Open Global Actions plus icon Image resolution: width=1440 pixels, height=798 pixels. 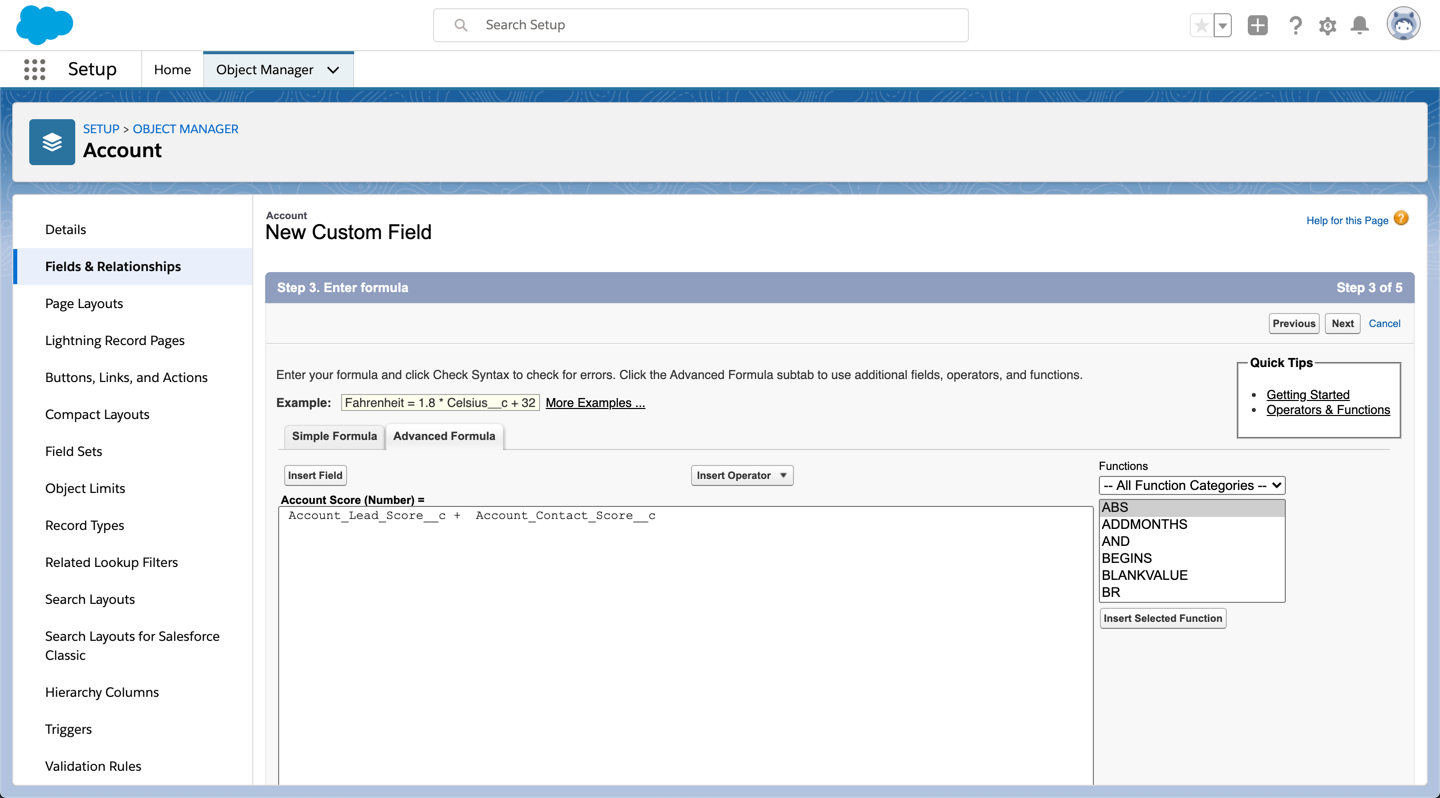[x=1257, y=26]
